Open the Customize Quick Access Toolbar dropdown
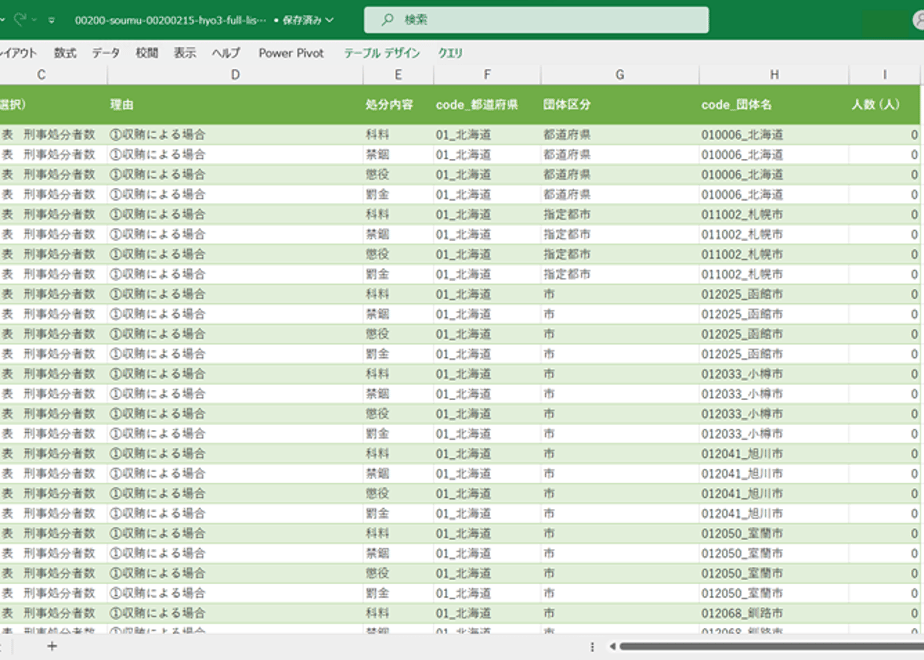The image size is (924, 660). (51, 20)
